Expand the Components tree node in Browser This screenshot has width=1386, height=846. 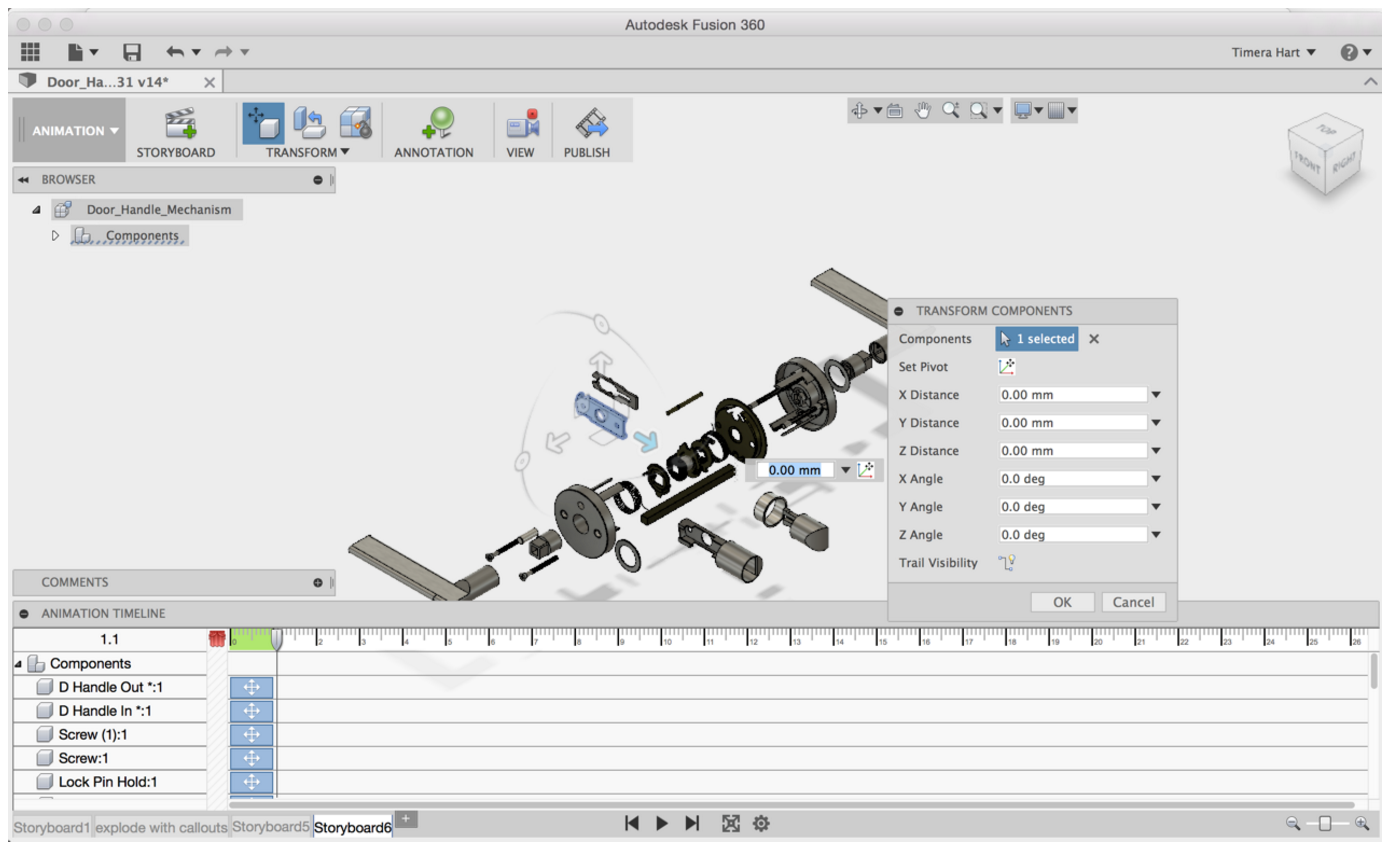tap(56, 236)
